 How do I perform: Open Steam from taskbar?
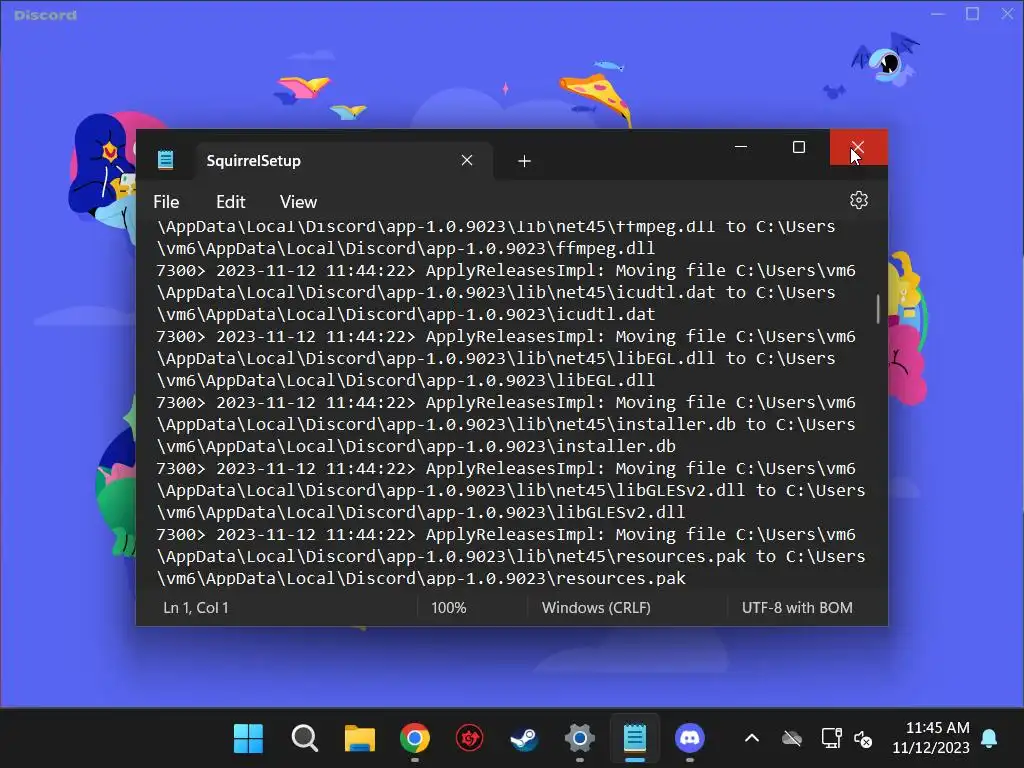pos(524,739)
